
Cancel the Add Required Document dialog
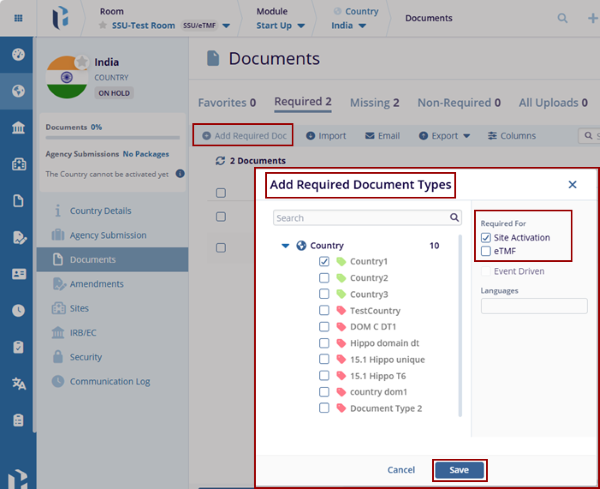point(400,469)
